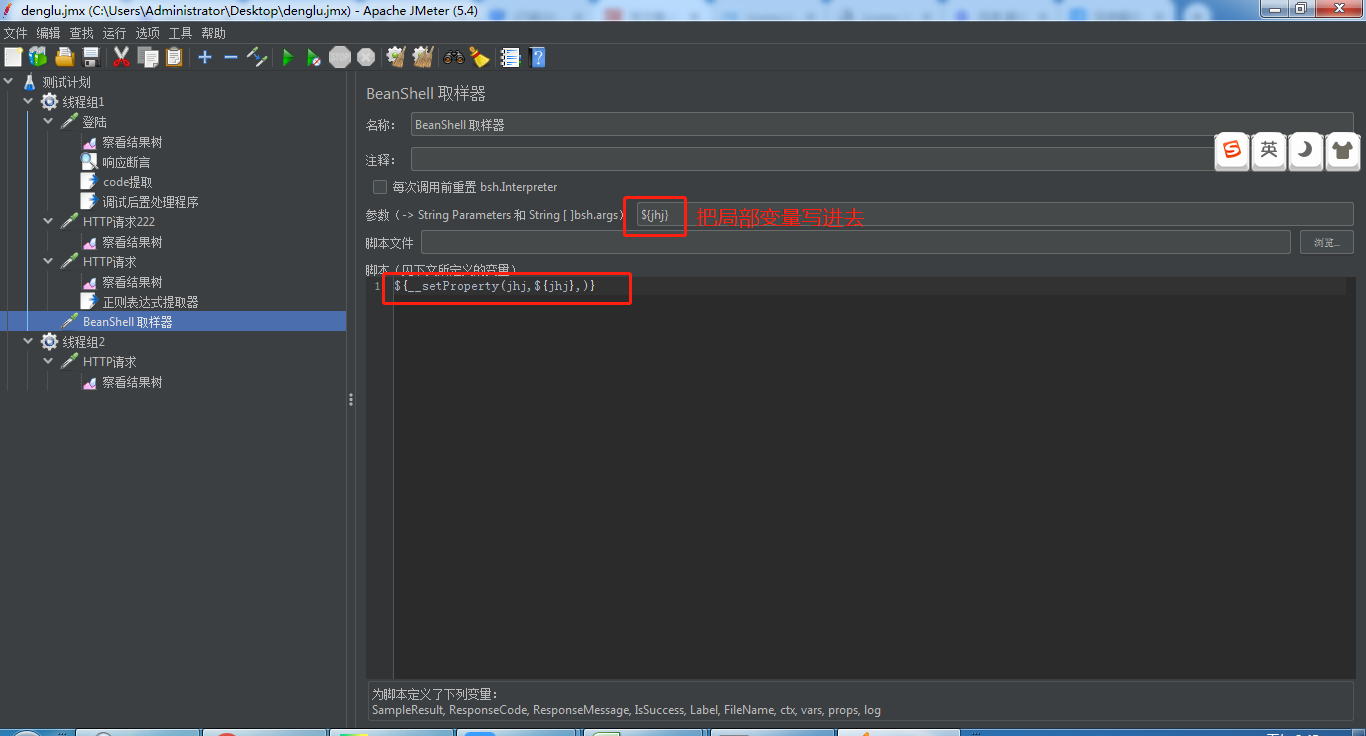This screenshot has height=736, width=1366.
Task: Select BeanShell 取样器 in the tree
Action: coord(127,322)
